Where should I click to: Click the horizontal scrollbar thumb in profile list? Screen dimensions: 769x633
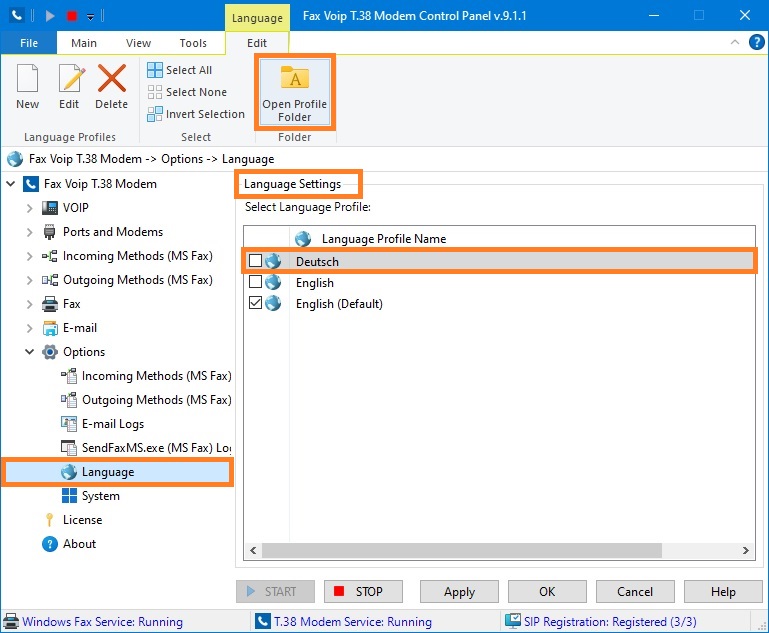click(x=461, y=551)
